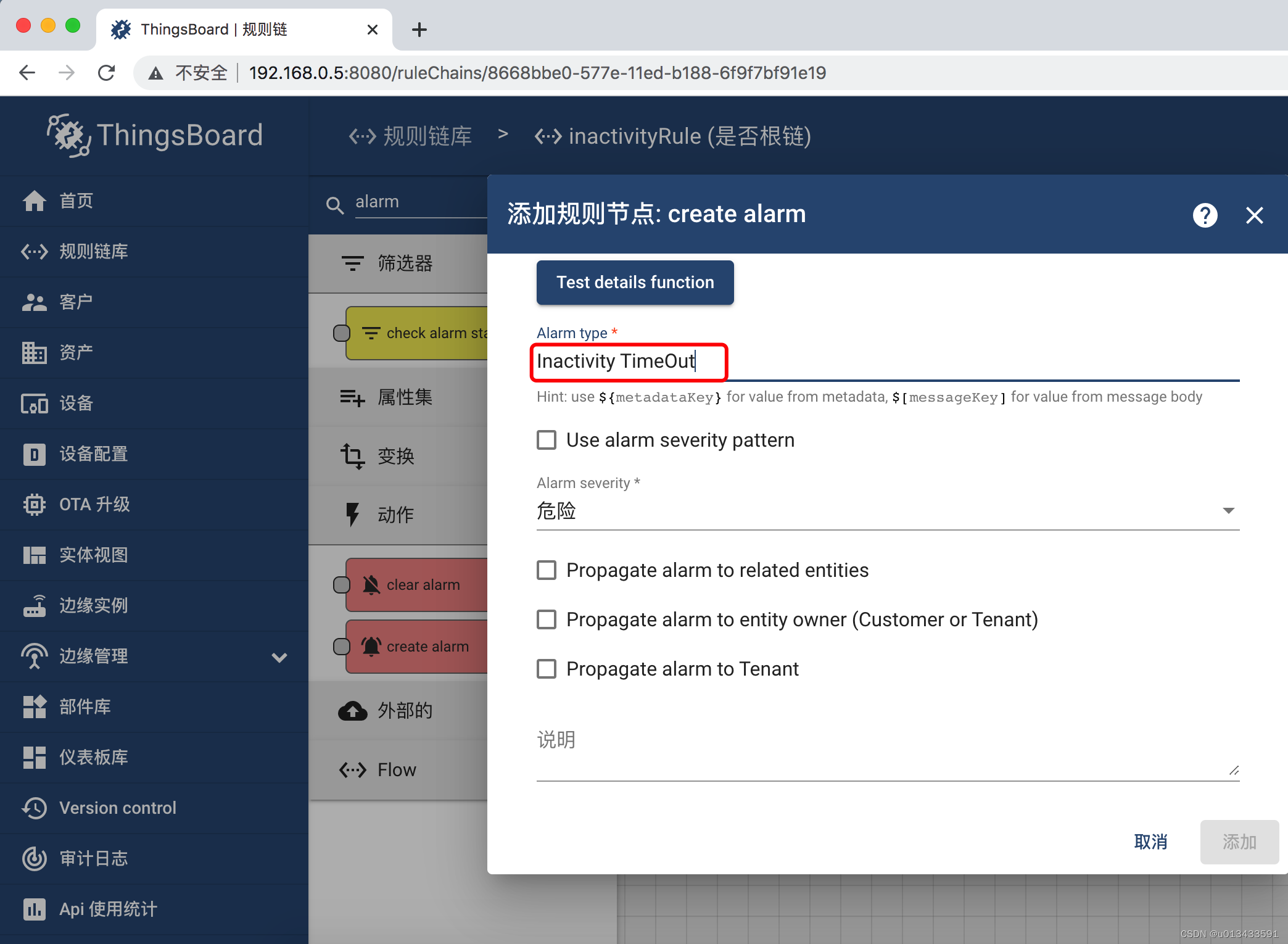This screenshot has width=1288, height=944.
Task: Open 规则链库 in the sidebar
Action: [154, 252]
